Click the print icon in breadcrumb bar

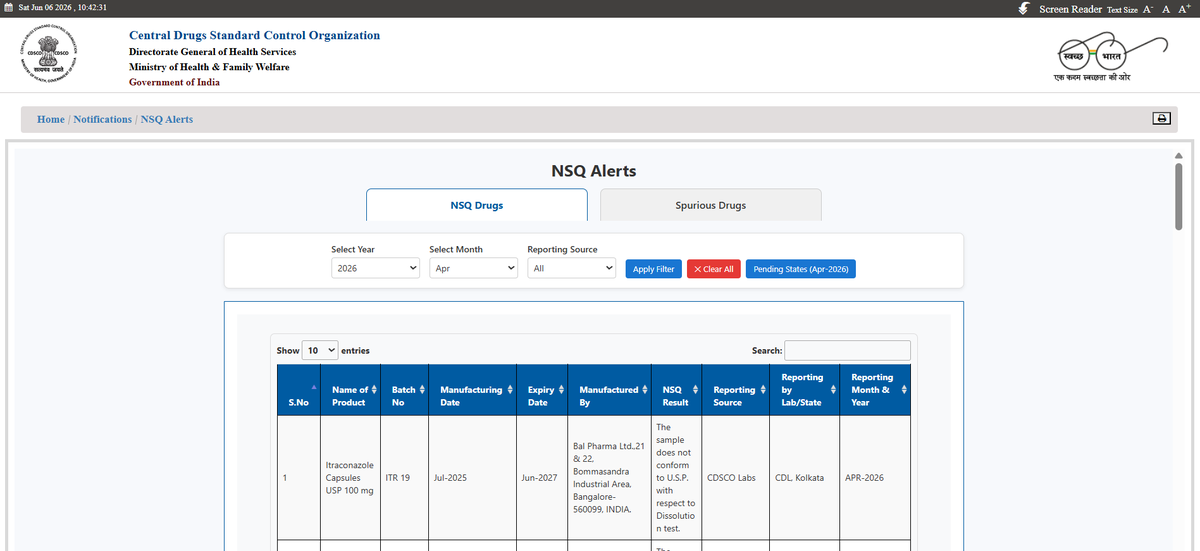(x=1162, y=119)
